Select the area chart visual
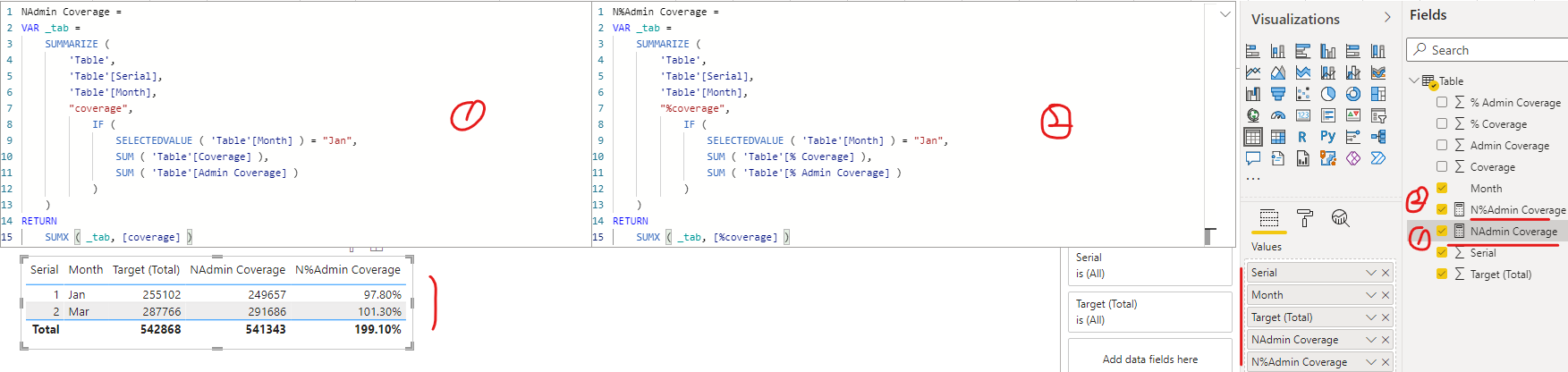Viewport: 1568px width, 372px height. click(1278, 72)
